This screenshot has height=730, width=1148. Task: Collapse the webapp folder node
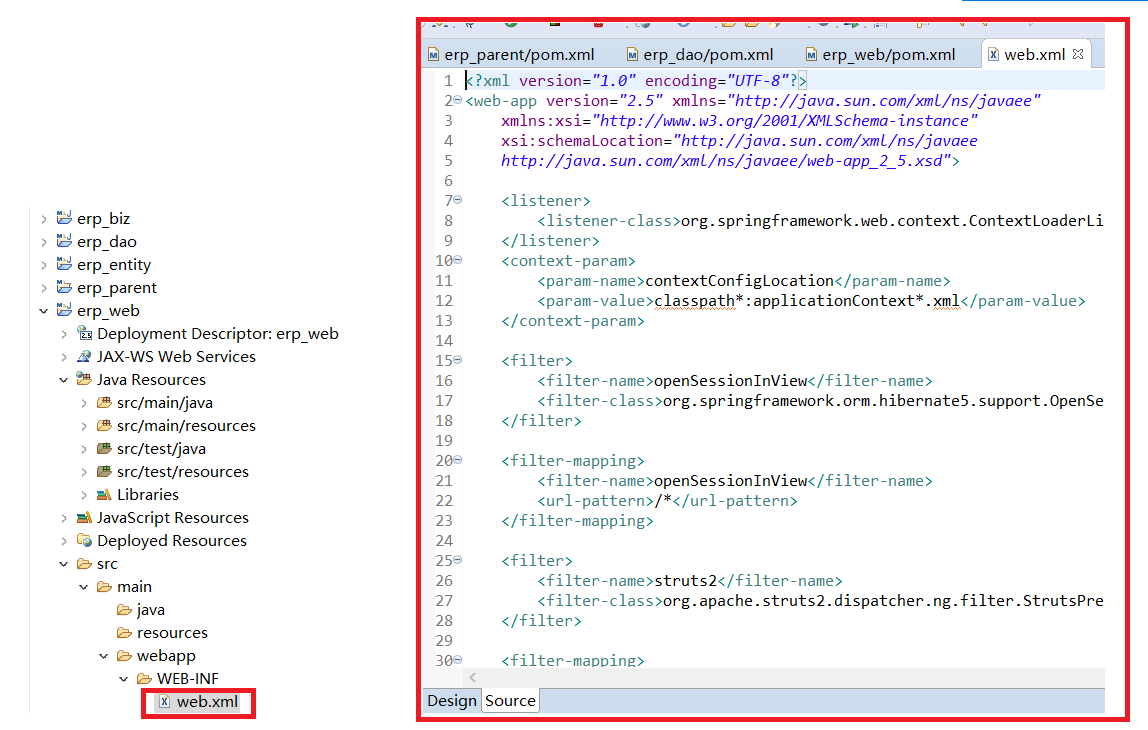click(x=104, y=656)
